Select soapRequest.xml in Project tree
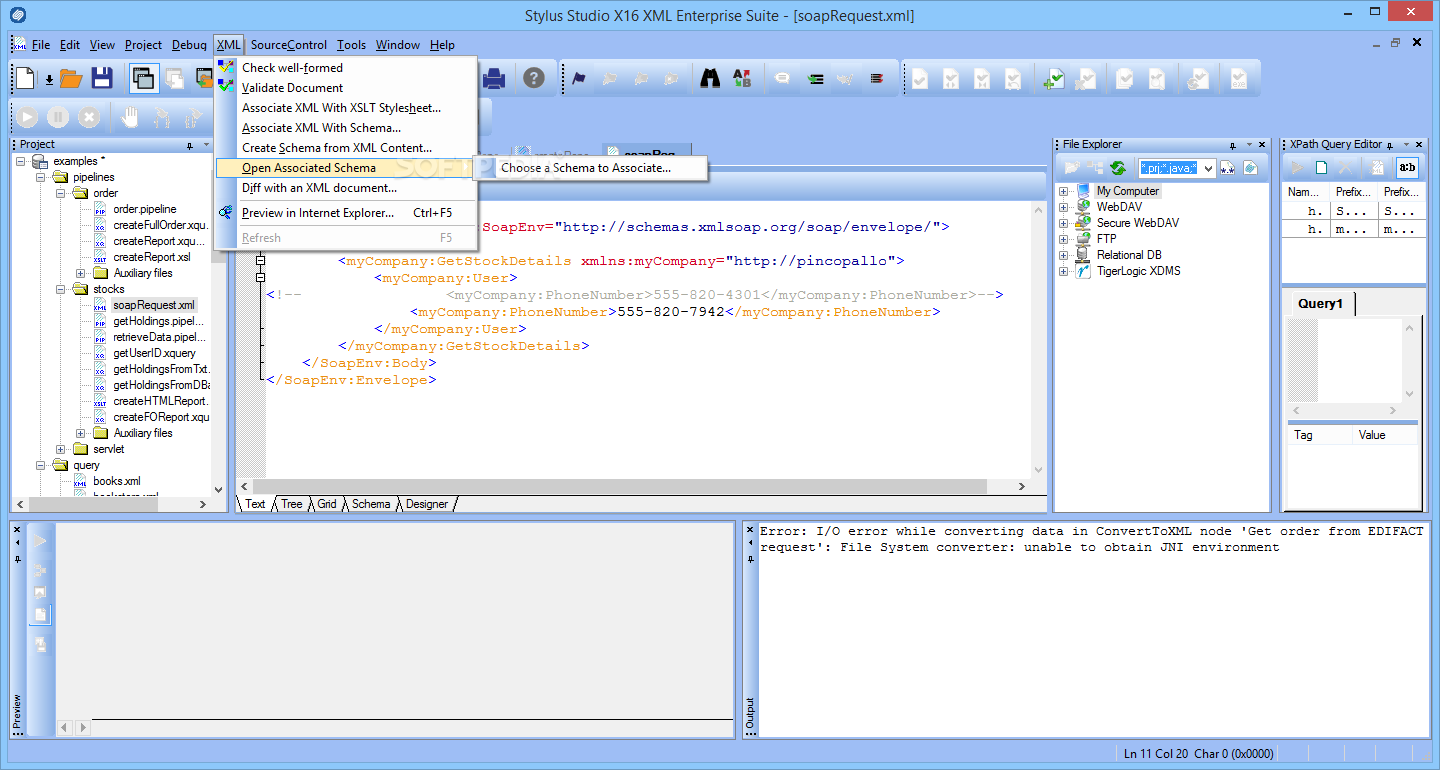 pyautogui.click(x=153, y=305)
